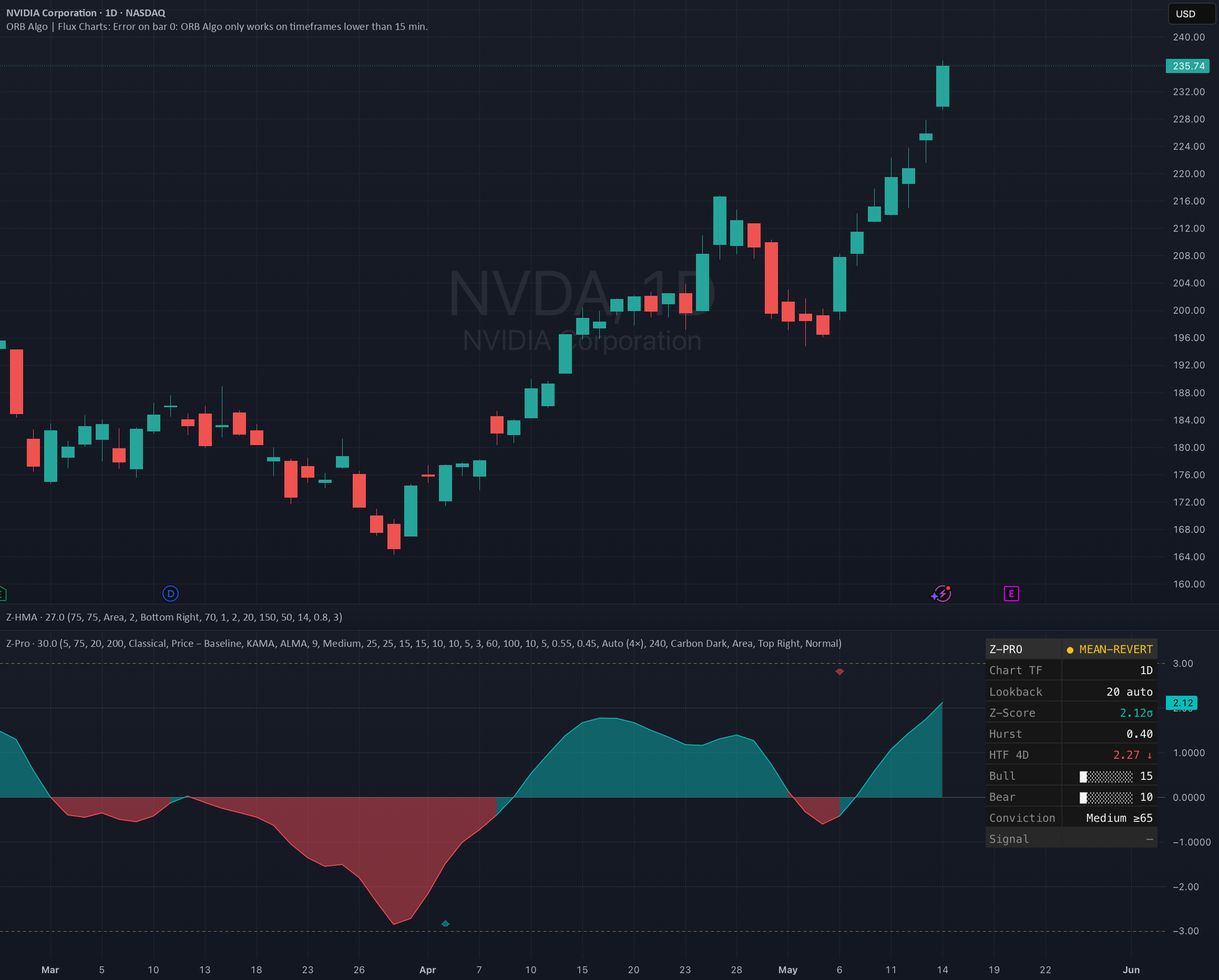Click the Lookback 20 auto cell
Image resolution: width=1219 pixels, height=980 pixels.
(x=1109, y=692)
